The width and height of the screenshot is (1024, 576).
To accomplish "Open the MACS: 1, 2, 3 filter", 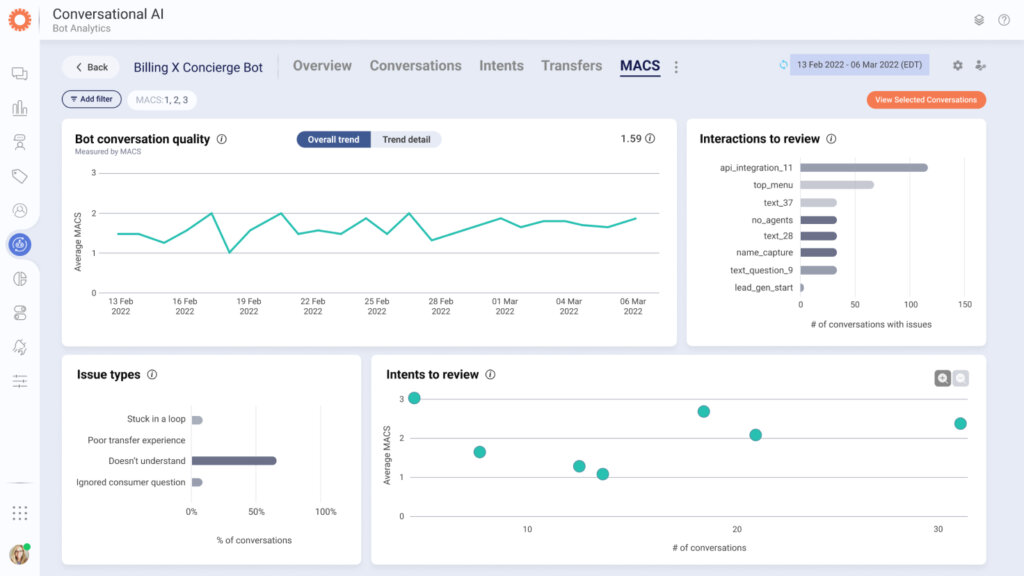I will (162, 100).
